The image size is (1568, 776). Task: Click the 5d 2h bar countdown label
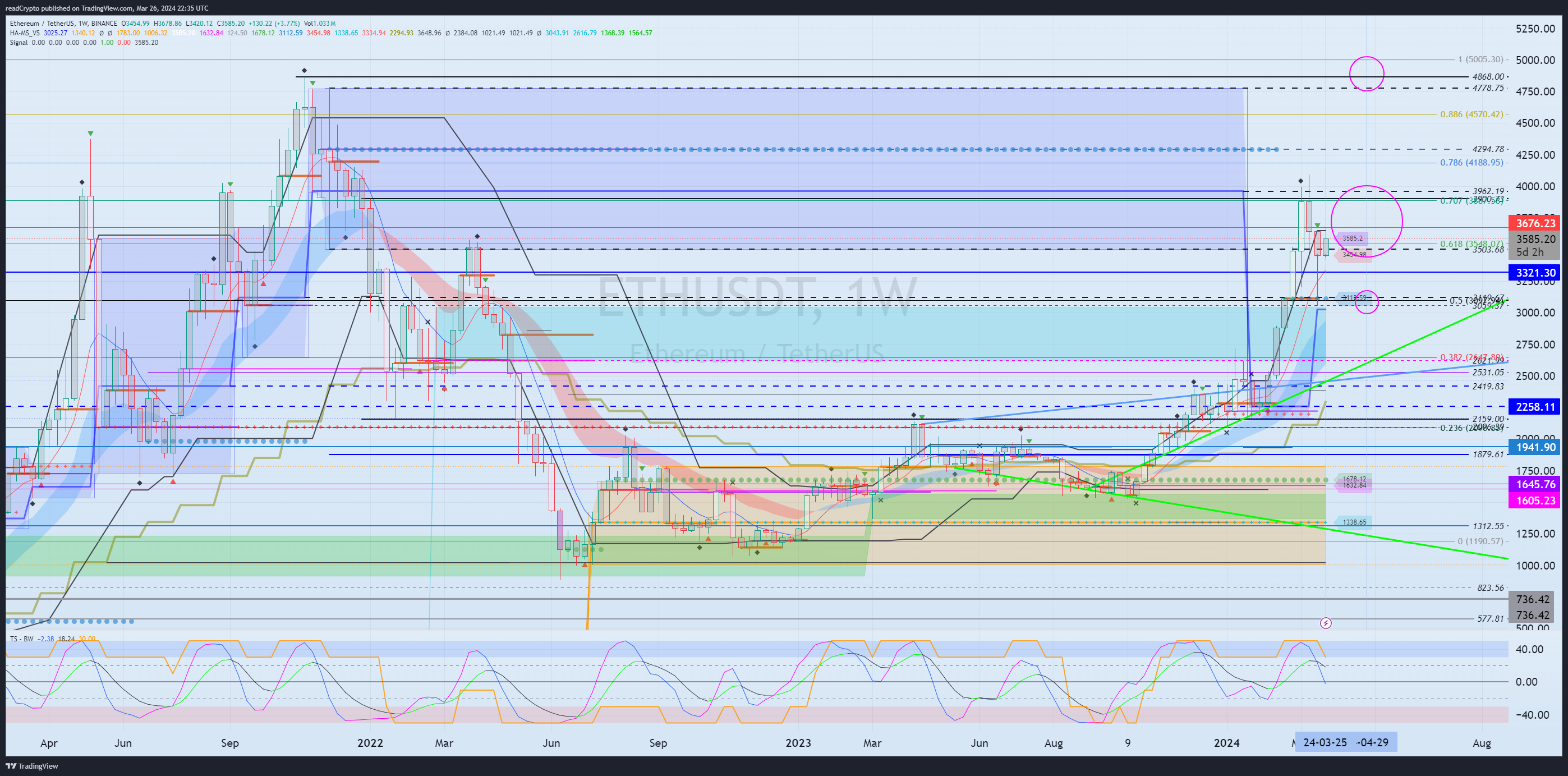tap(1529, 252)
